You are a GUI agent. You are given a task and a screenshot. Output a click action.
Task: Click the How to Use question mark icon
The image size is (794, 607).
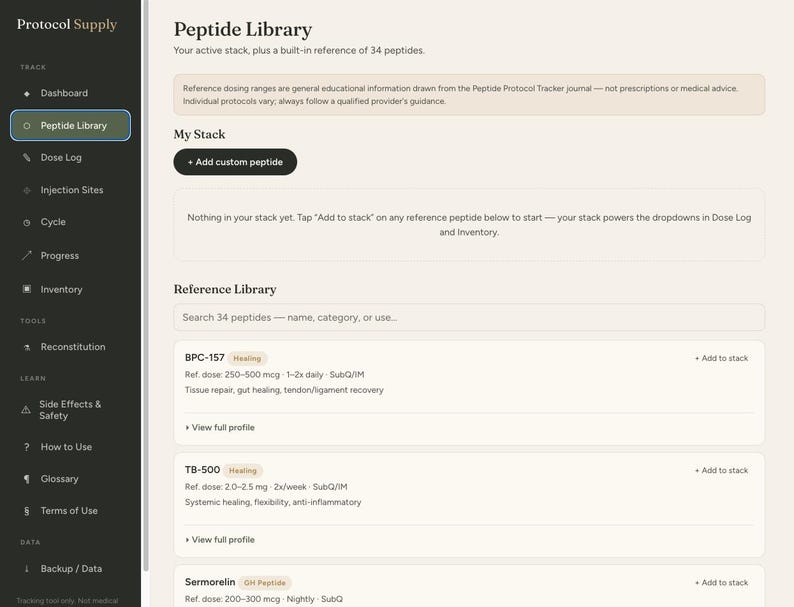click(x=27, y=447)
